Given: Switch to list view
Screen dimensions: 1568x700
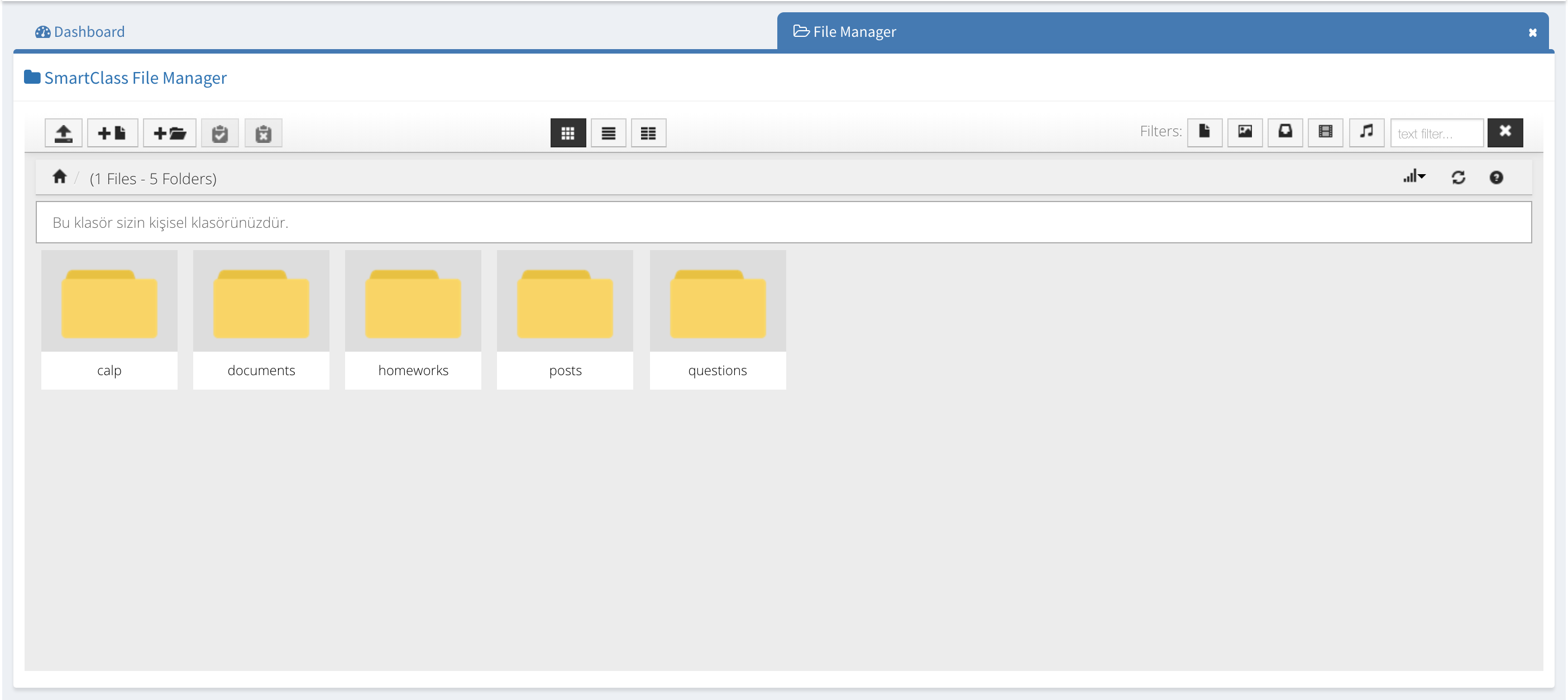Looking at the screenshot, I should click(608, 133).
